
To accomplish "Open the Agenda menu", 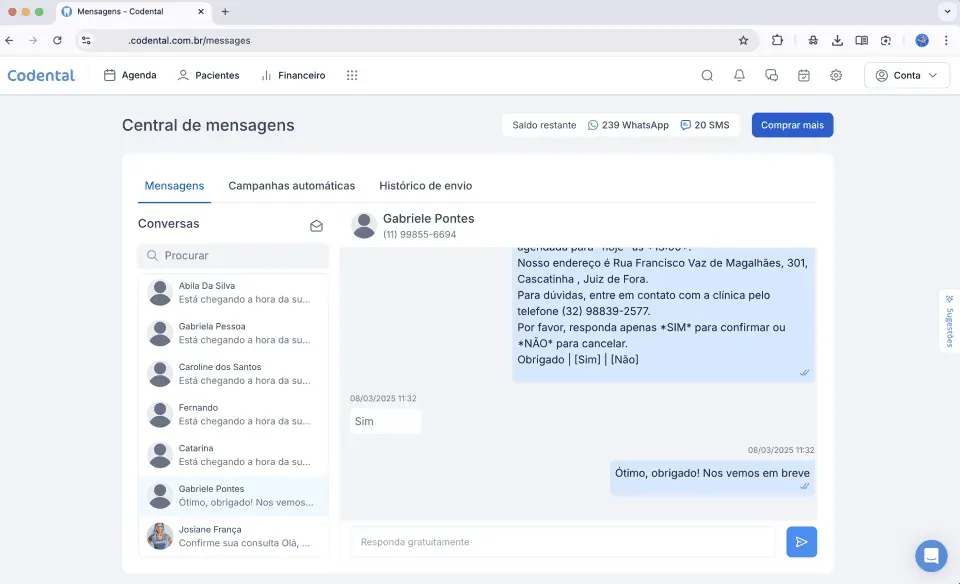I will click(130, 75).
